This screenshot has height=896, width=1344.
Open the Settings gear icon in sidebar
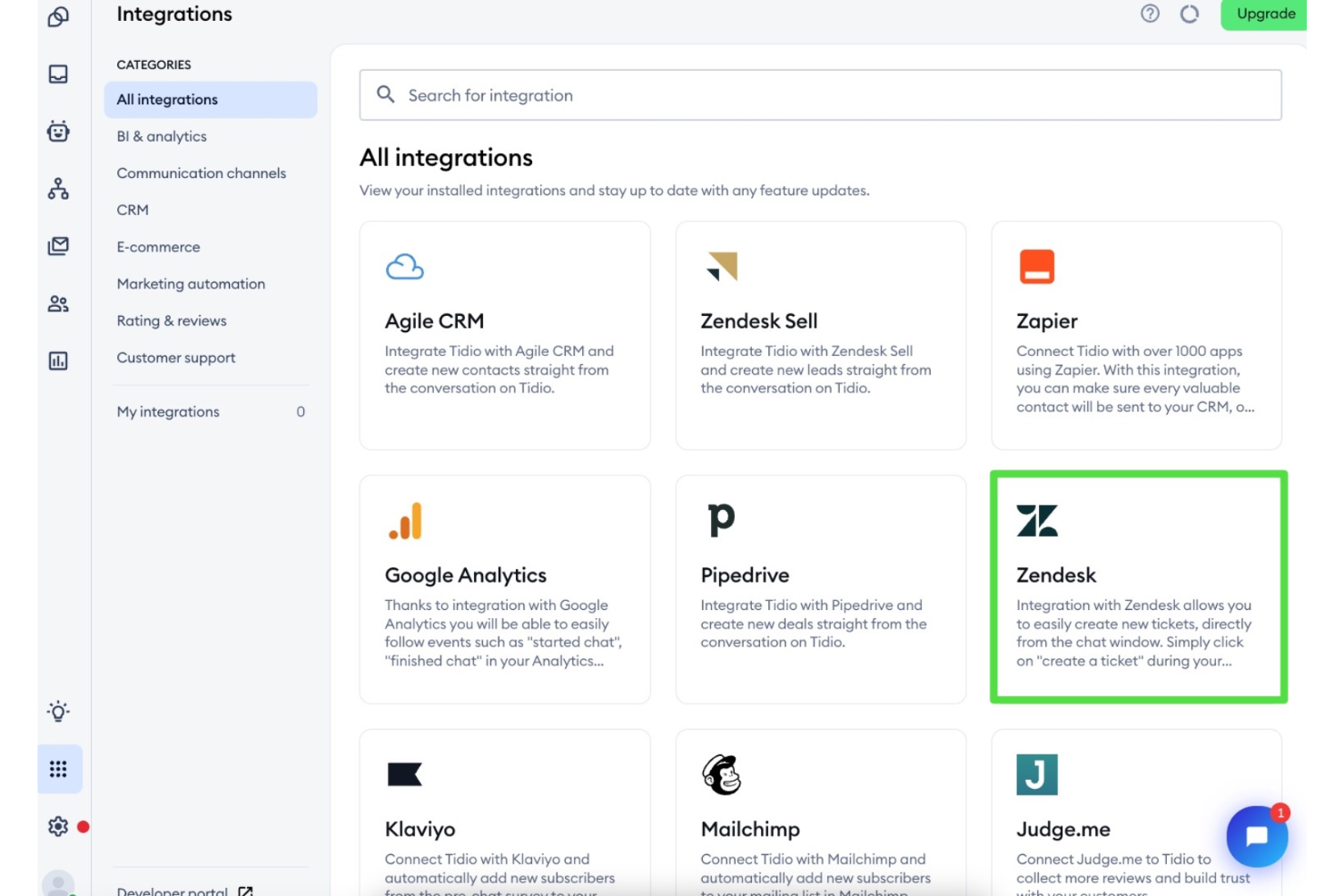pos(58,826)
